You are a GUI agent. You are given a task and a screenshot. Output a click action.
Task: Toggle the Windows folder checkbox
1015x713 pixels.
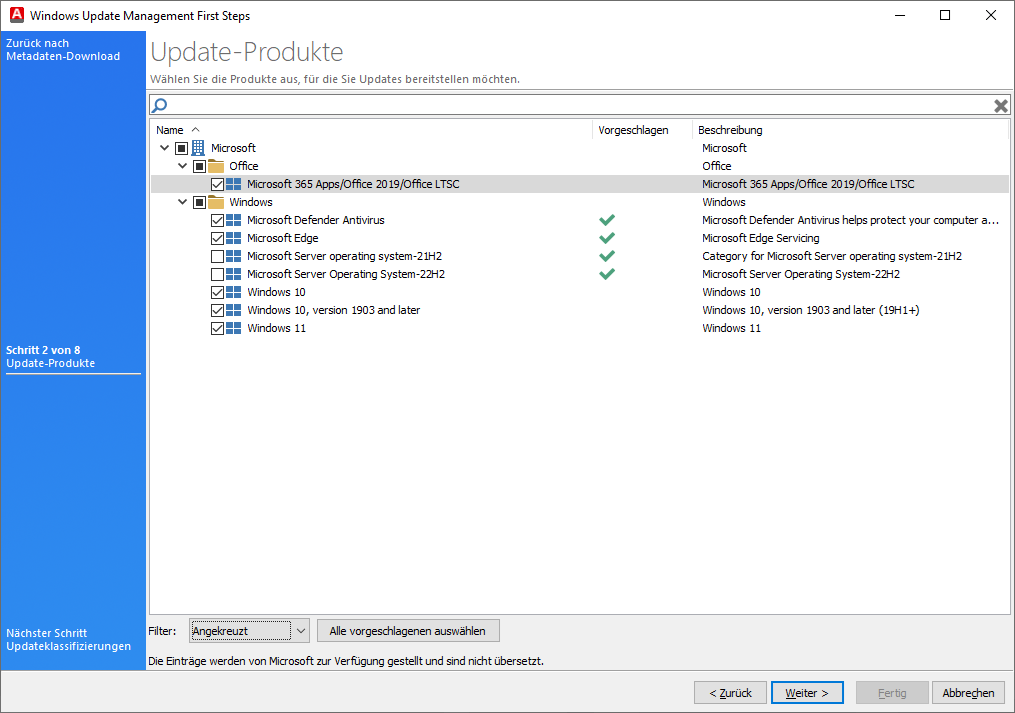tap(199, 203)
